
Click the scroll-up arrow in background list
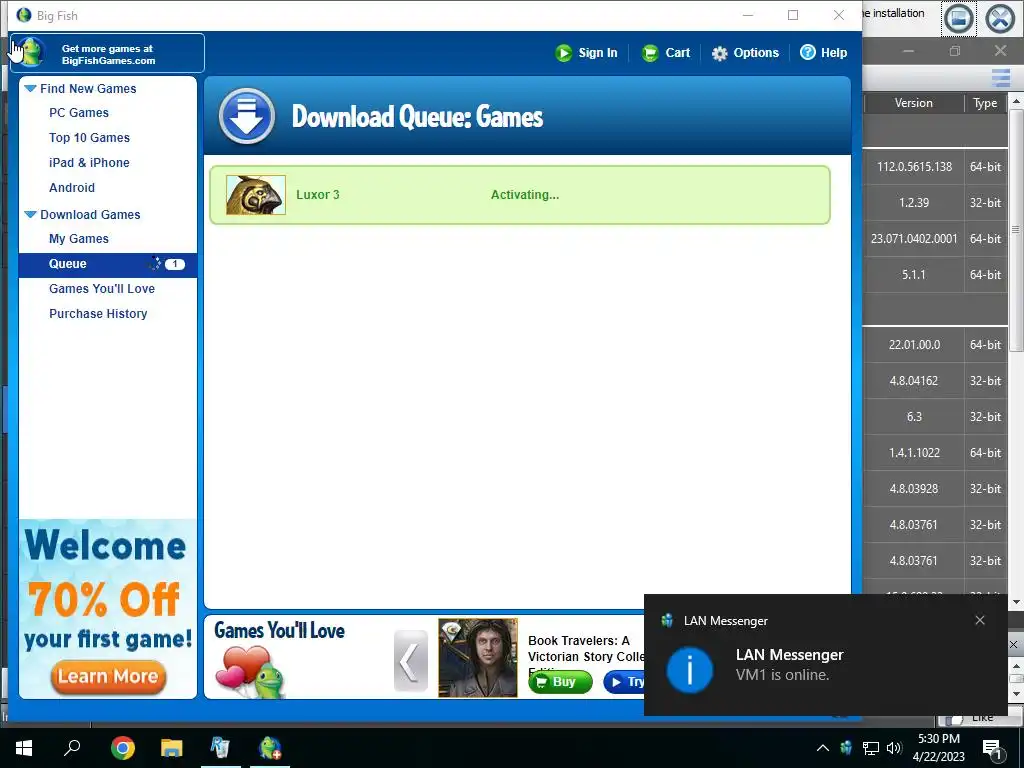pyautogui.click(x=1016, y=101)
